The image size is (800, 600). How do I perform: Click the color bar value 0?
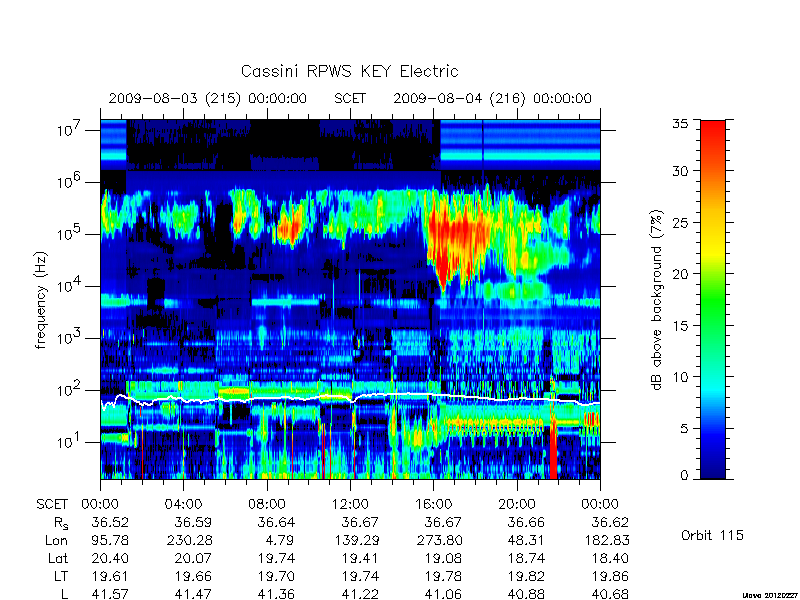(684, 475)
